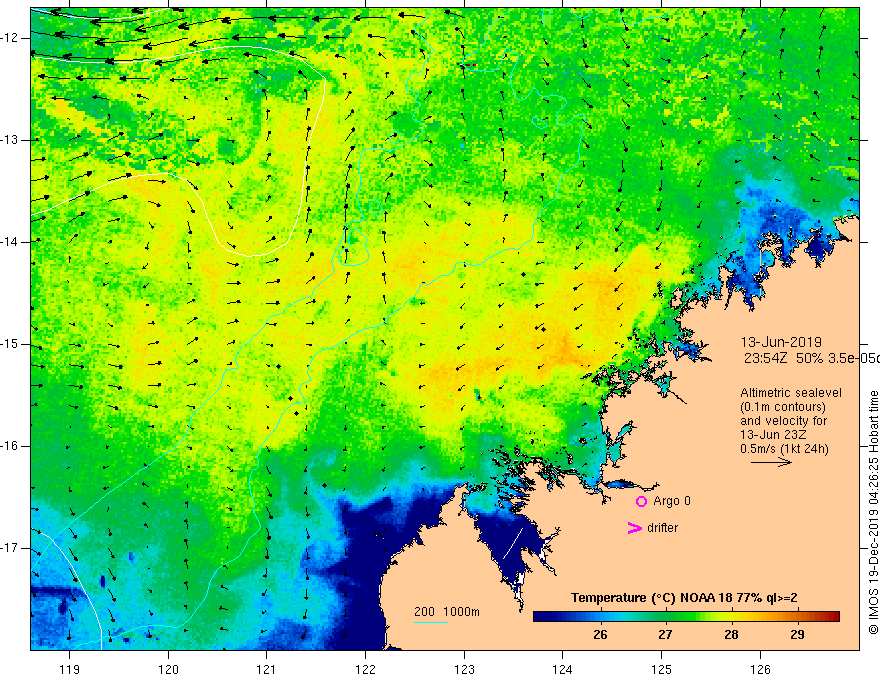Click the cyan isobath legend line
This screenshot has height=680, width=880.
pos(430,622)
